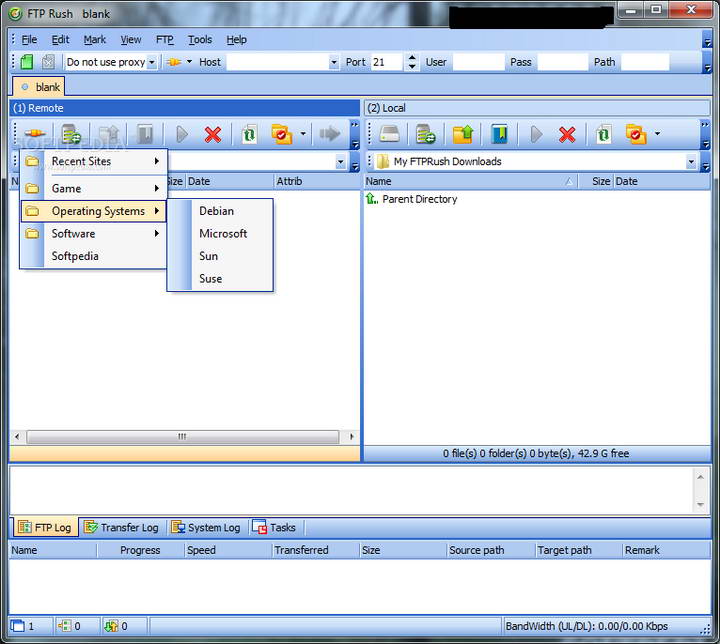The height and width of the screenshot is (644, 720).
Task: Expand the Local toolbar overflow chevron
Action: [705, 134]
